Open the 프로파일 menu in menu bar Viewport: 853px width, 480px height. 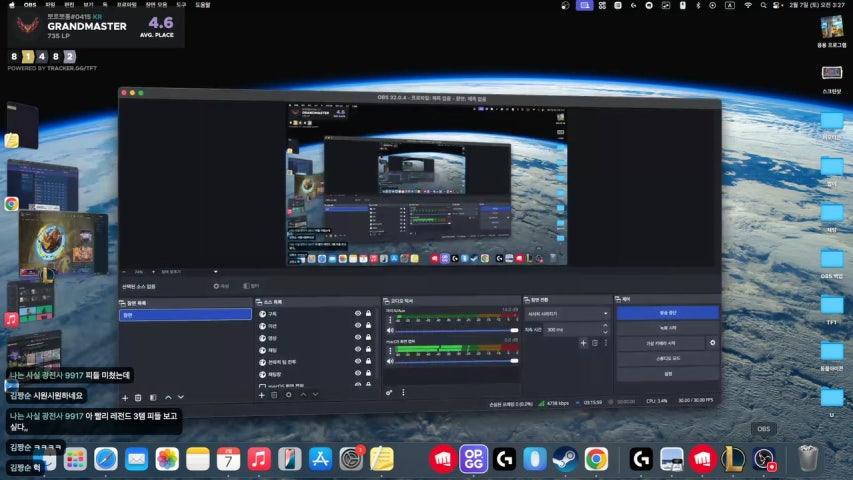127,5
